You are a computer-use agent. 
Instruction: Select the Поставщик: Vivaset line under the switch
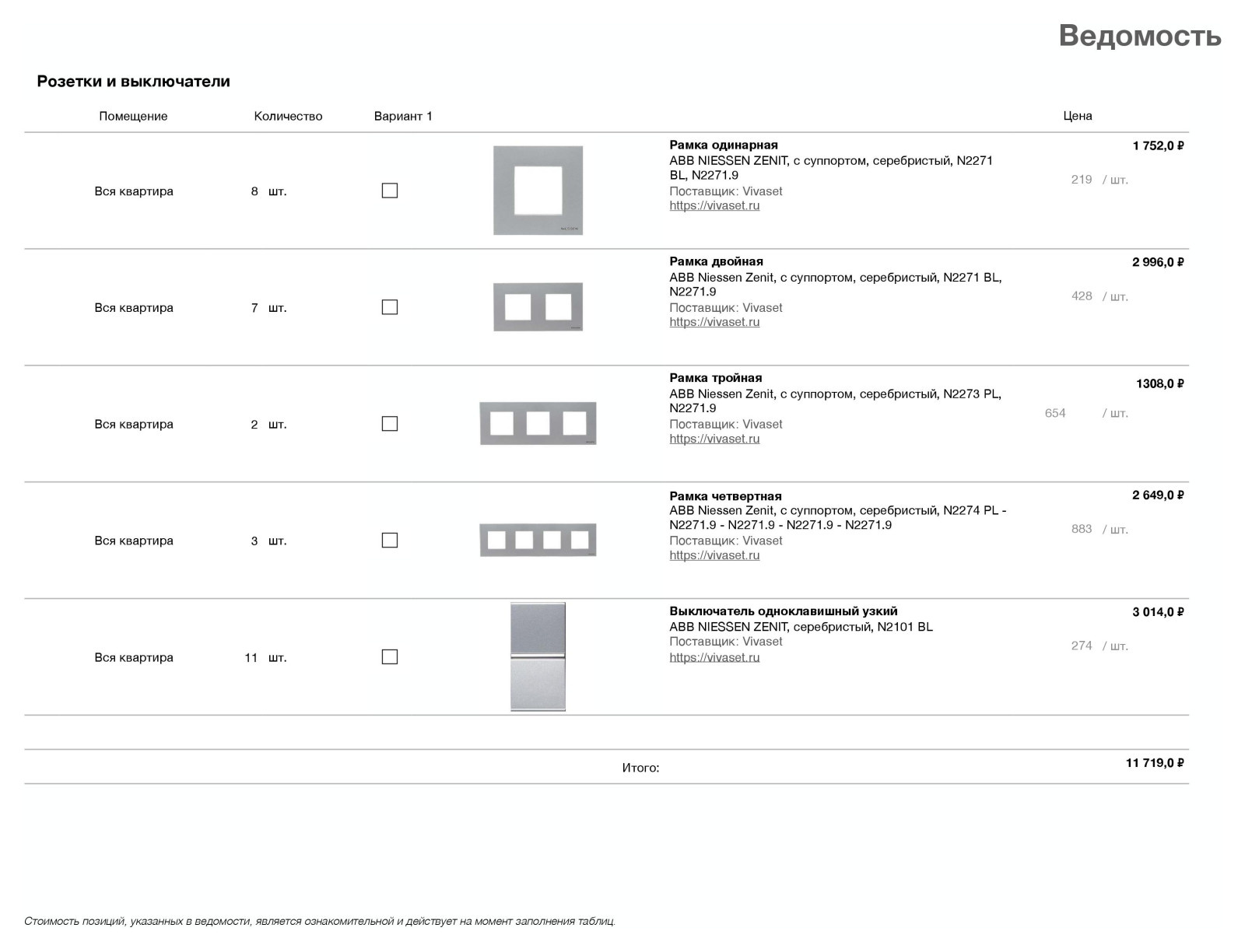[726, 642]
